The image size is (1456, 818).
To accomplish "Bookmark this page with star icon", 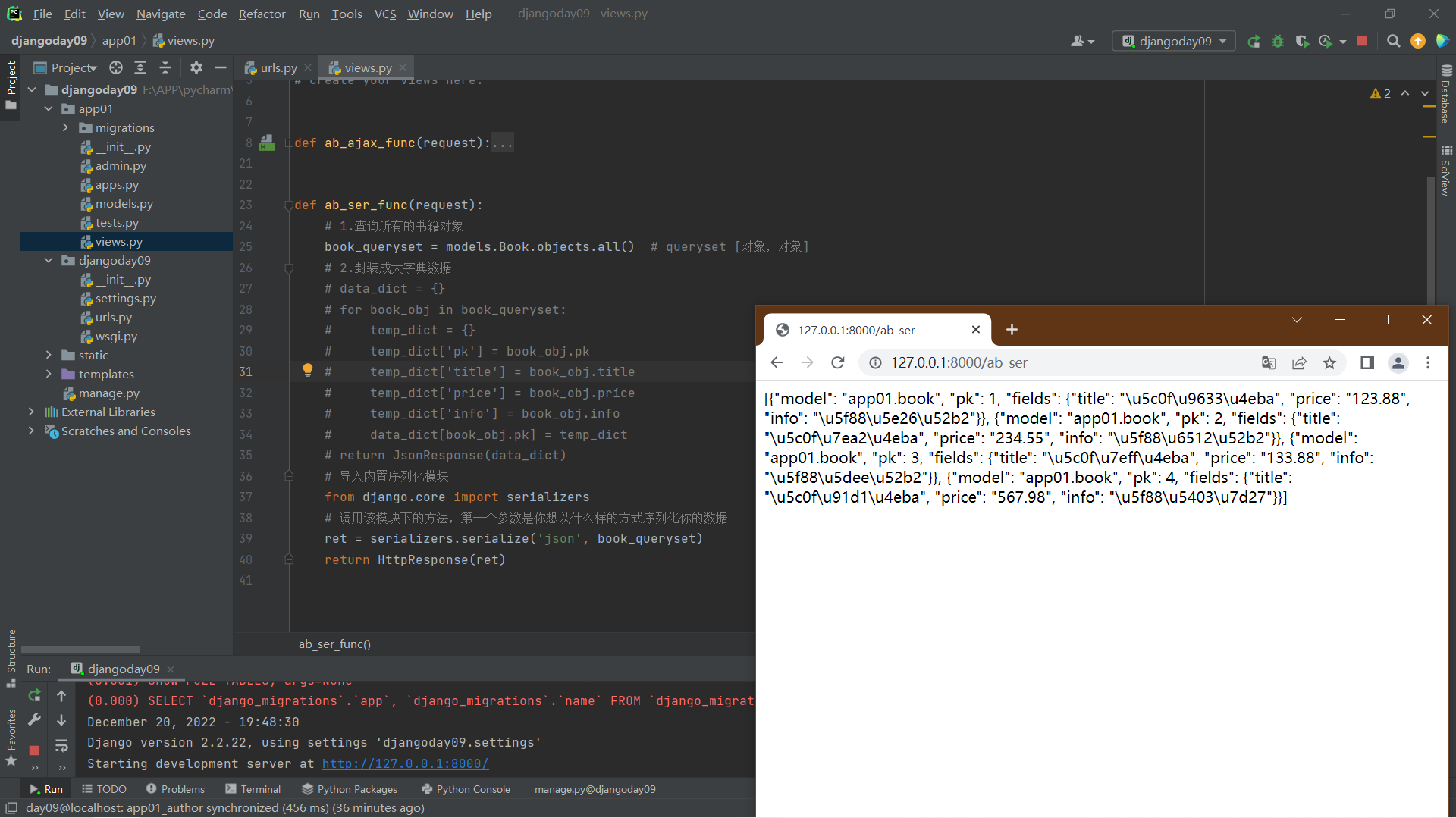I will (x=1329, y=363).
